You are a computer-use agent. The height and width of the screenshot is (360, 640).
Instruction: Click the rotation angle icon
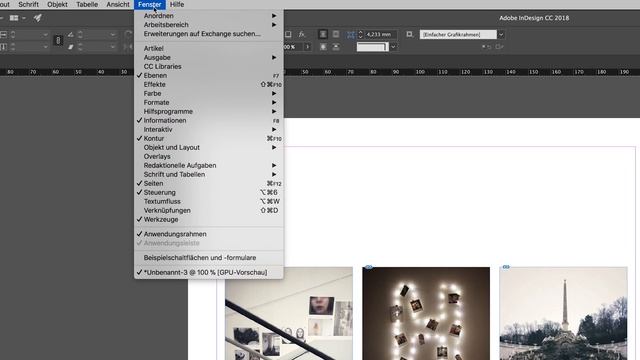click(x=71, y=35)
